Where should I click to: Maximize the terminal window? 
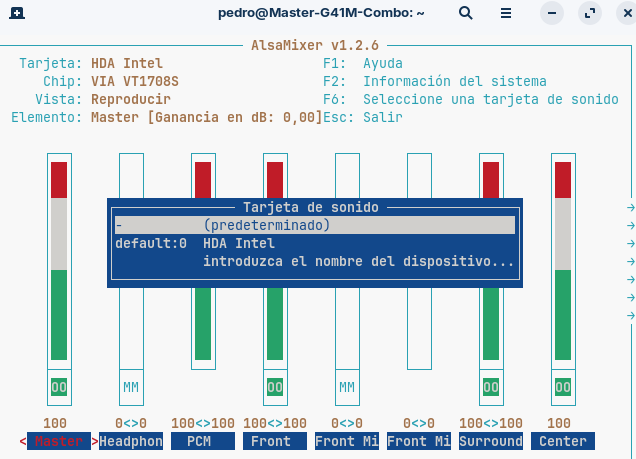[590, 13]
